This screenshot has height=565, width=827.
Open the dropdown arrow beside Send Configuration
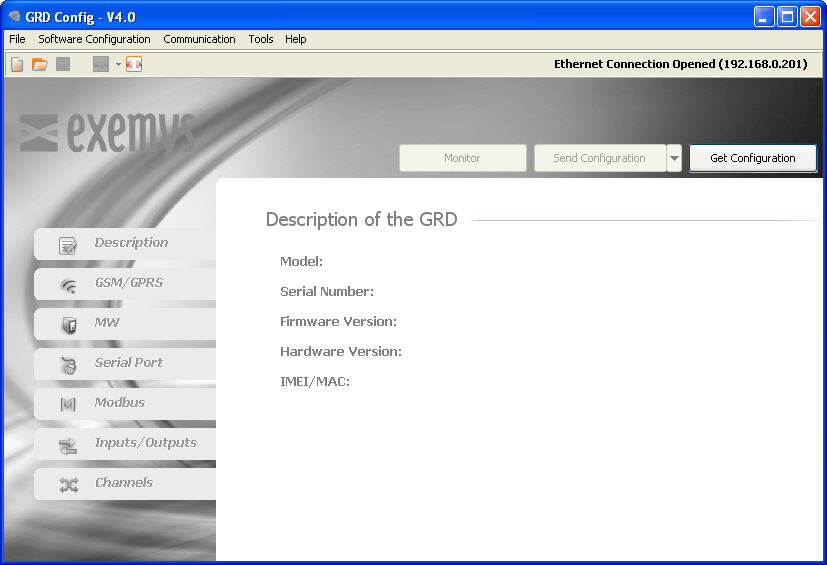coord(674,158)
